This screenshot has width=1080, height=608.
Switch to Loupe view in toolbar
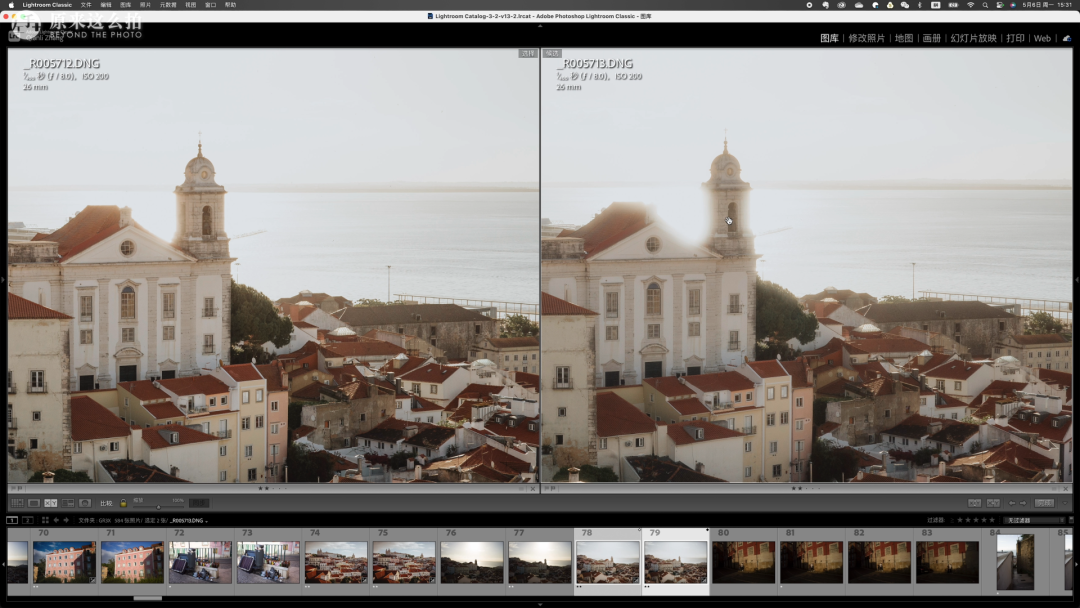tap(34, 503)
